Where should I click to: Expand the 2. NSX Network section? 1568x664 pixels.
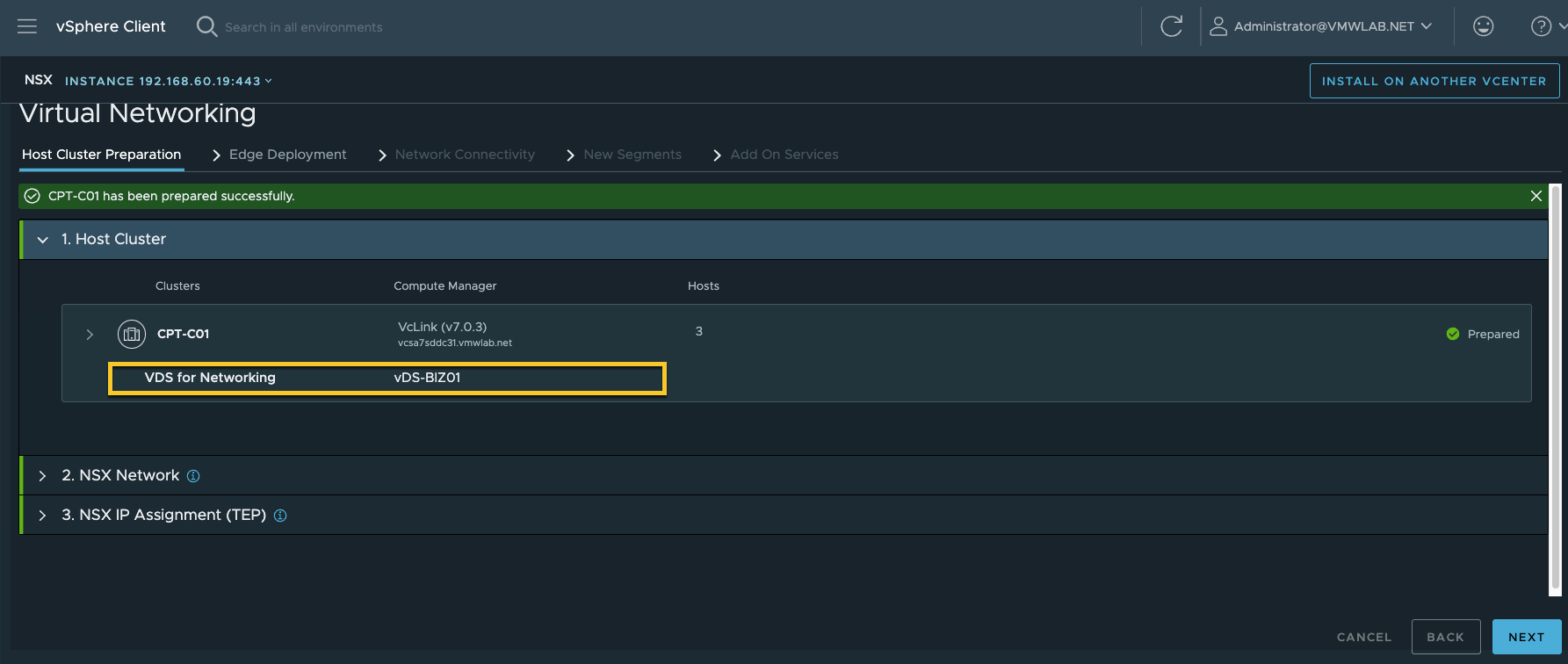coord(42,476)
